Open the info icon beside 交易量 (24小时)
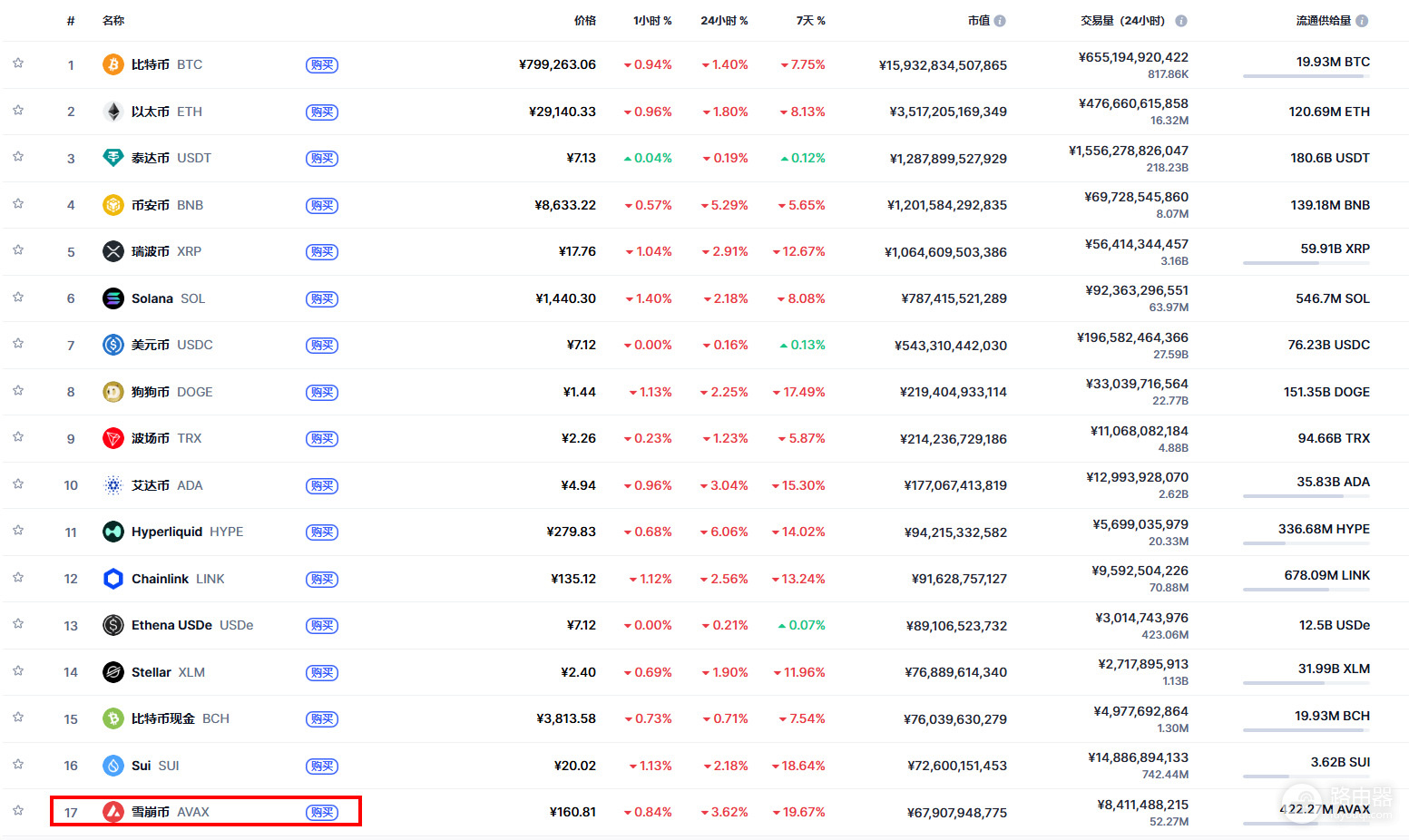Image resolution: width=1409 pixels, height=840 pixels. click(x=1181, y=21)
